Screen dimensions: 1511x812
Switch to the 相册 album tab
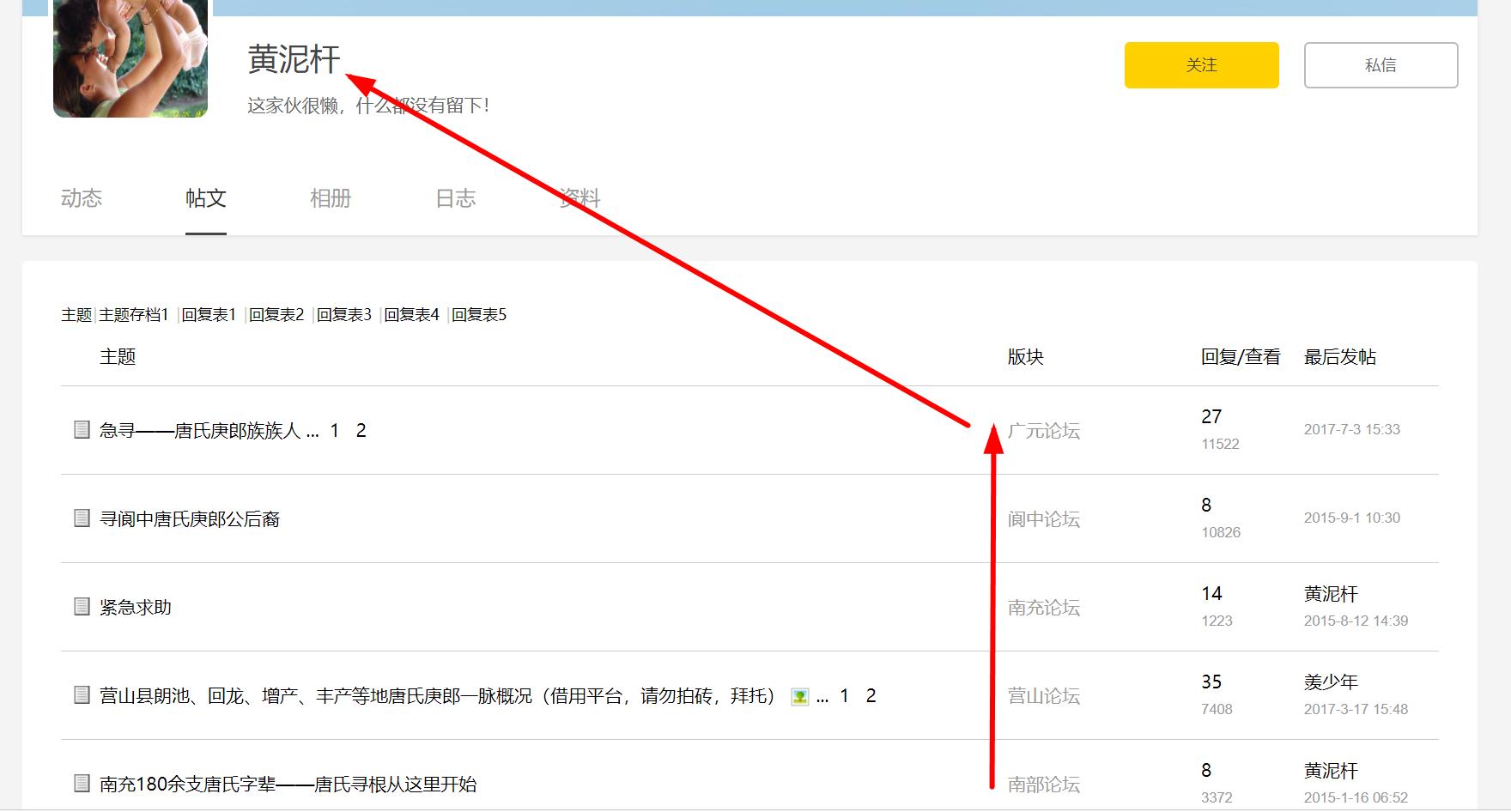(x=331, y=198)
